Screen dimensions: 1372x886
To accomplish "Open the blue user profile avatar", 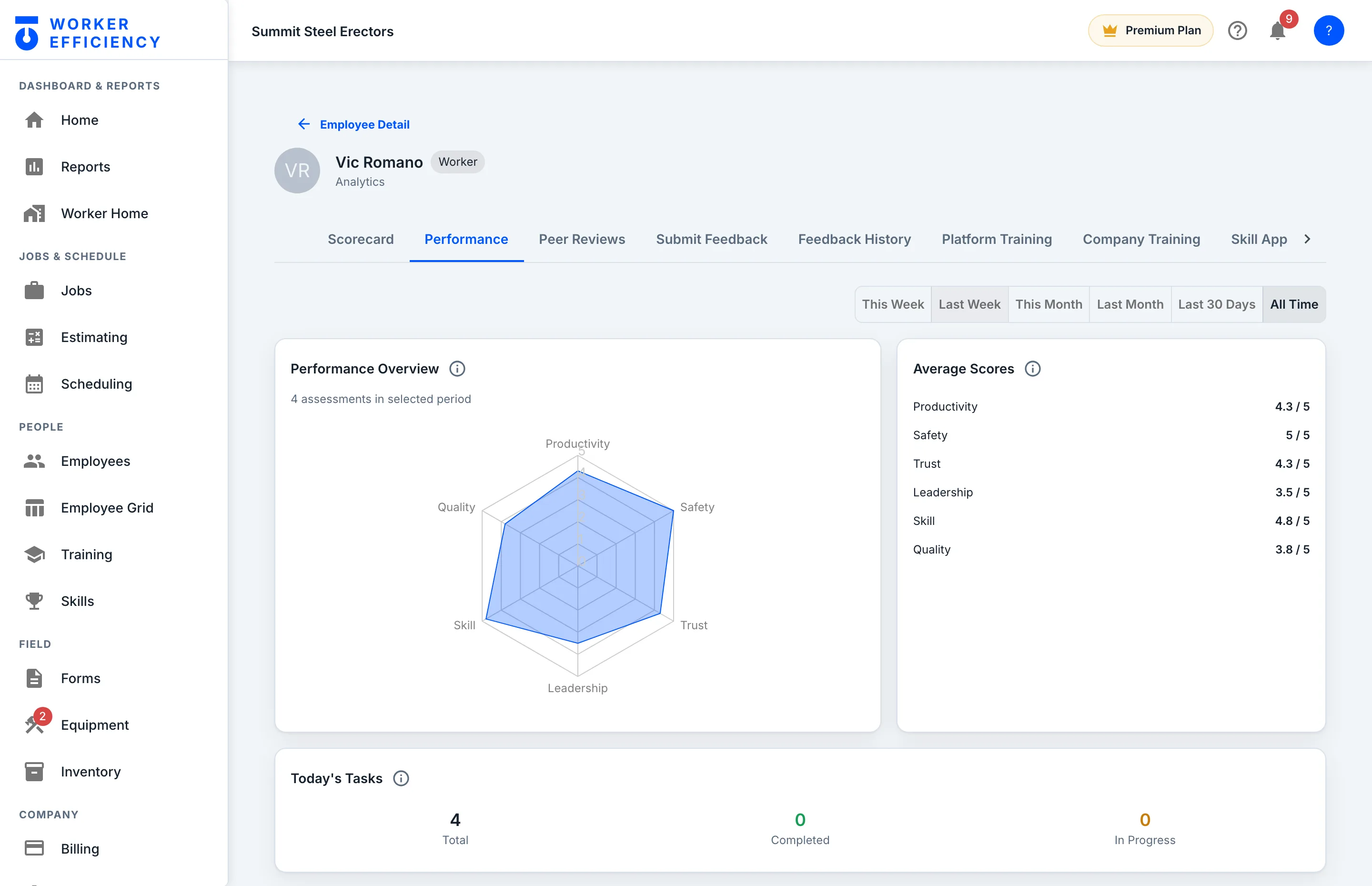I will 1328,30.
